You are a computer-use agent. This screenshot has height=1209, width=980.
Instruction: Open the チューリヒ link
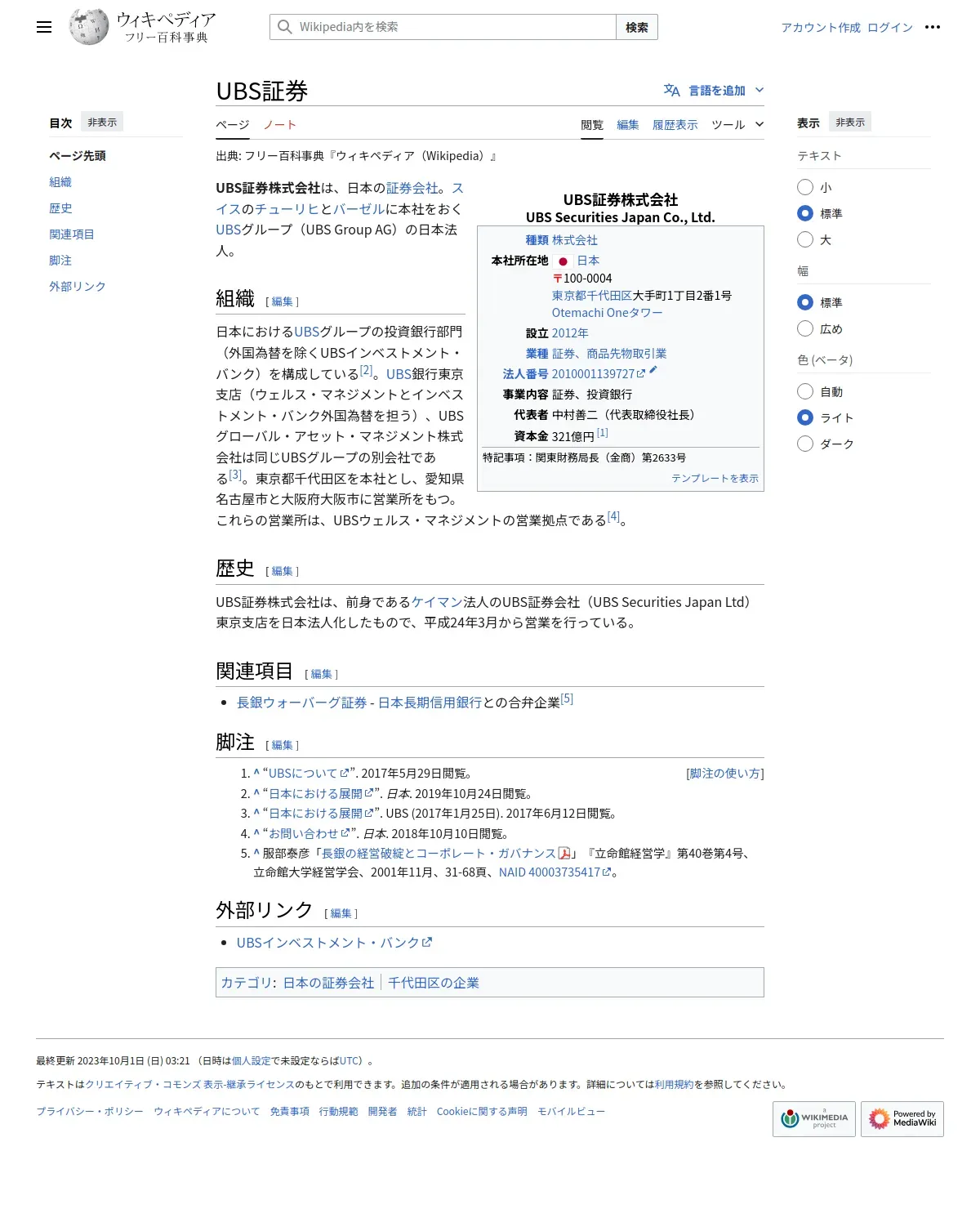pos(287,209)
